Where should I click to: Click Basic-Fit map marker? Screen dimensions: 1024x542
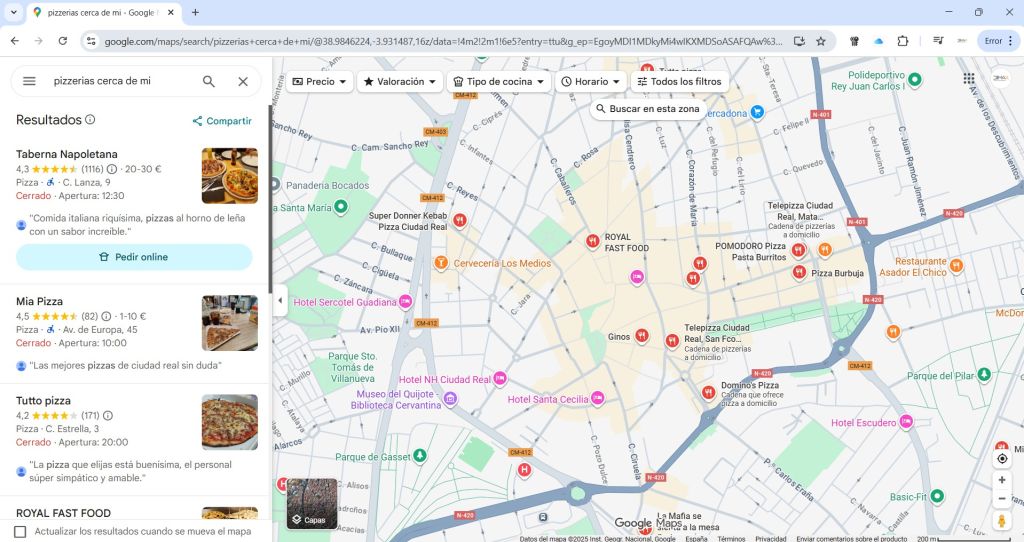[x=937, y=496]
